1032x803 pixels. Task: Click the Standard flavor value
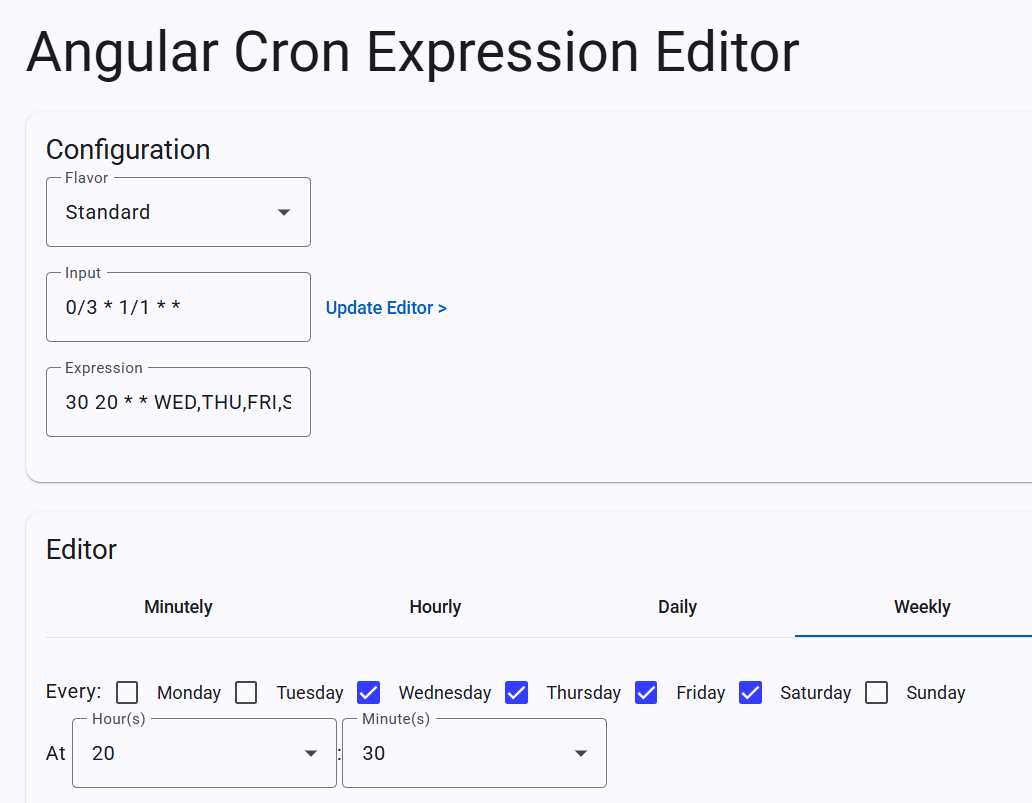coord(108,212)
